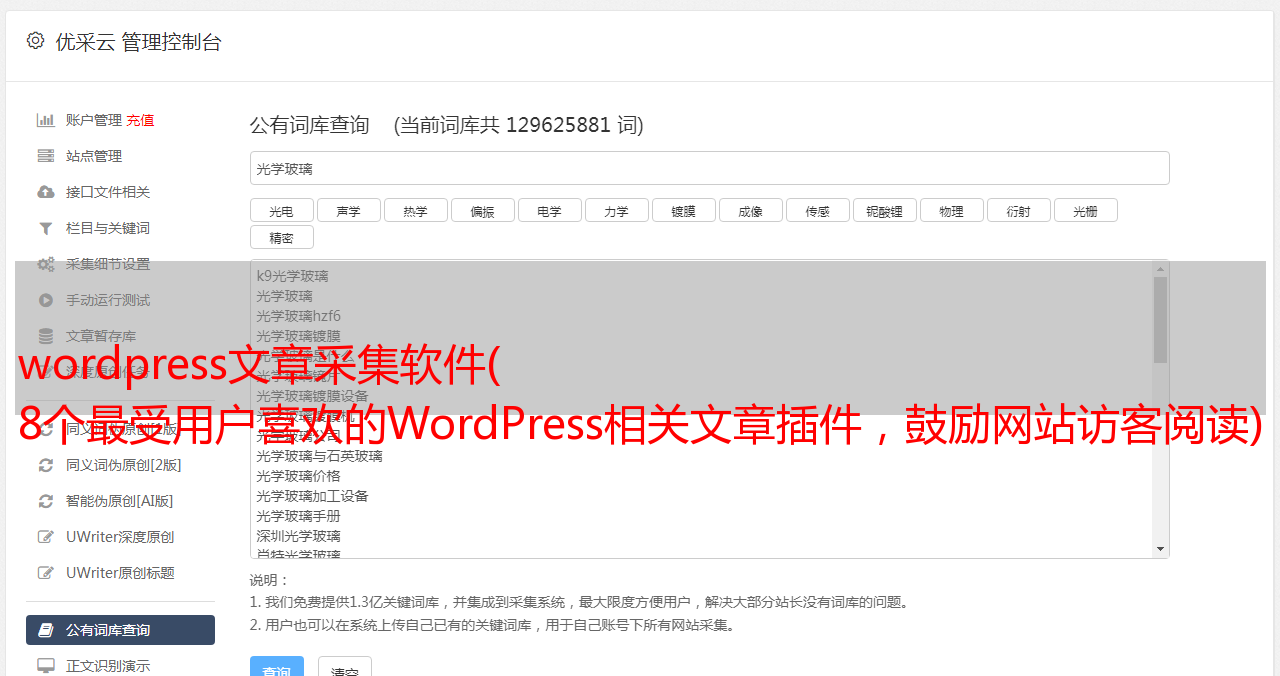Screen dimensions: 1280x676
Task: Click the refresh icon of 智能伪原创[AI版]
Action: pyautogui.click(x=46, y=501)
